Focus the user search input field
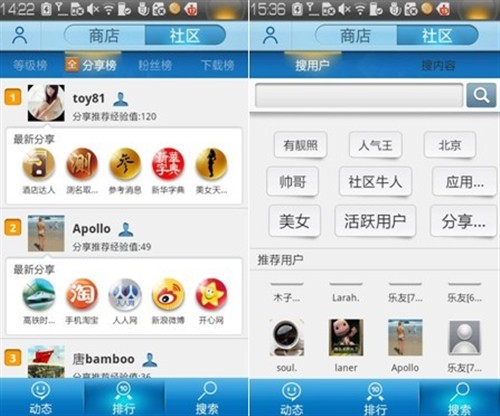This screenshot has width=500, height=416. 359,95
